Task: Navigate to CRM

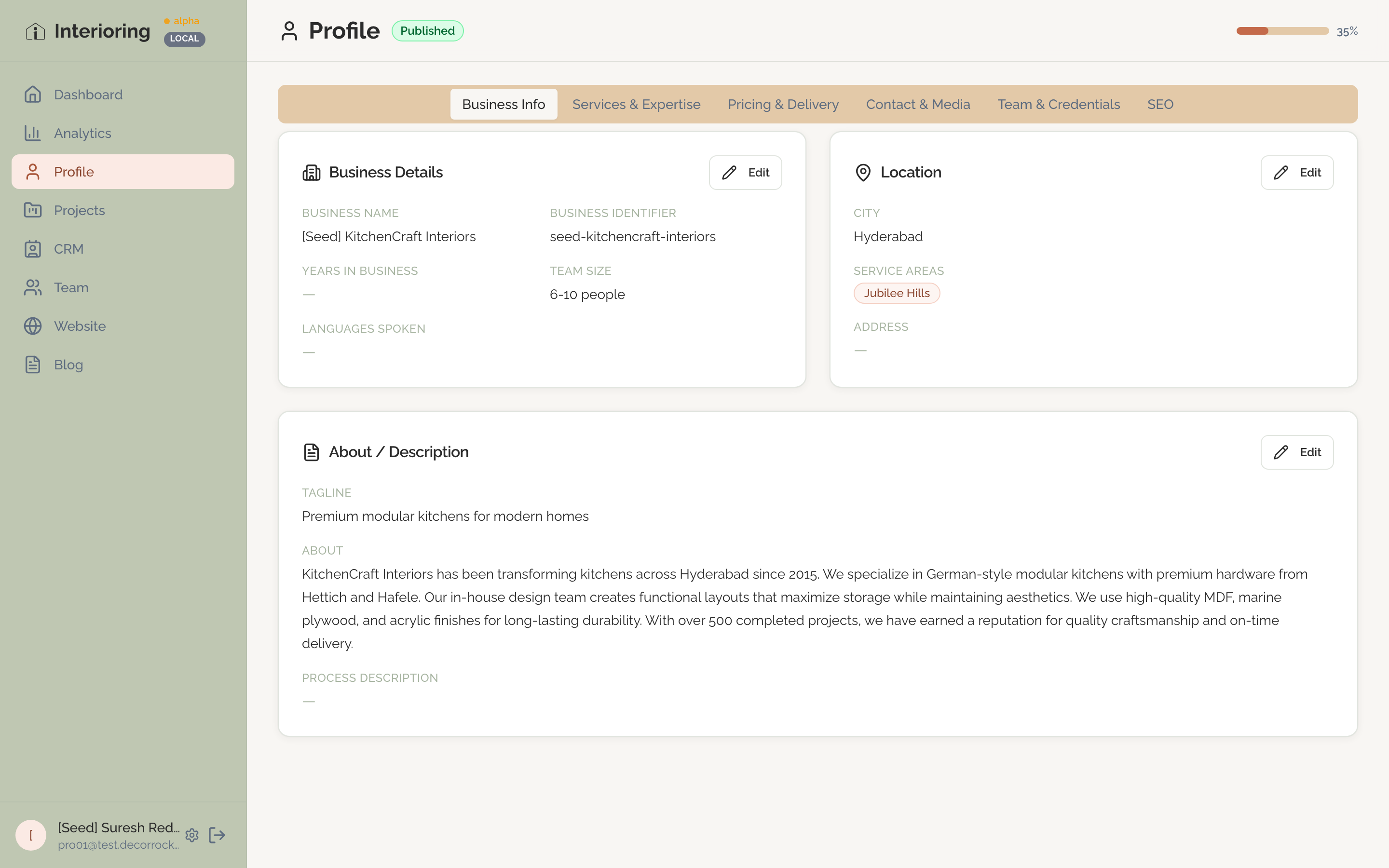Action: pos(123,248)
